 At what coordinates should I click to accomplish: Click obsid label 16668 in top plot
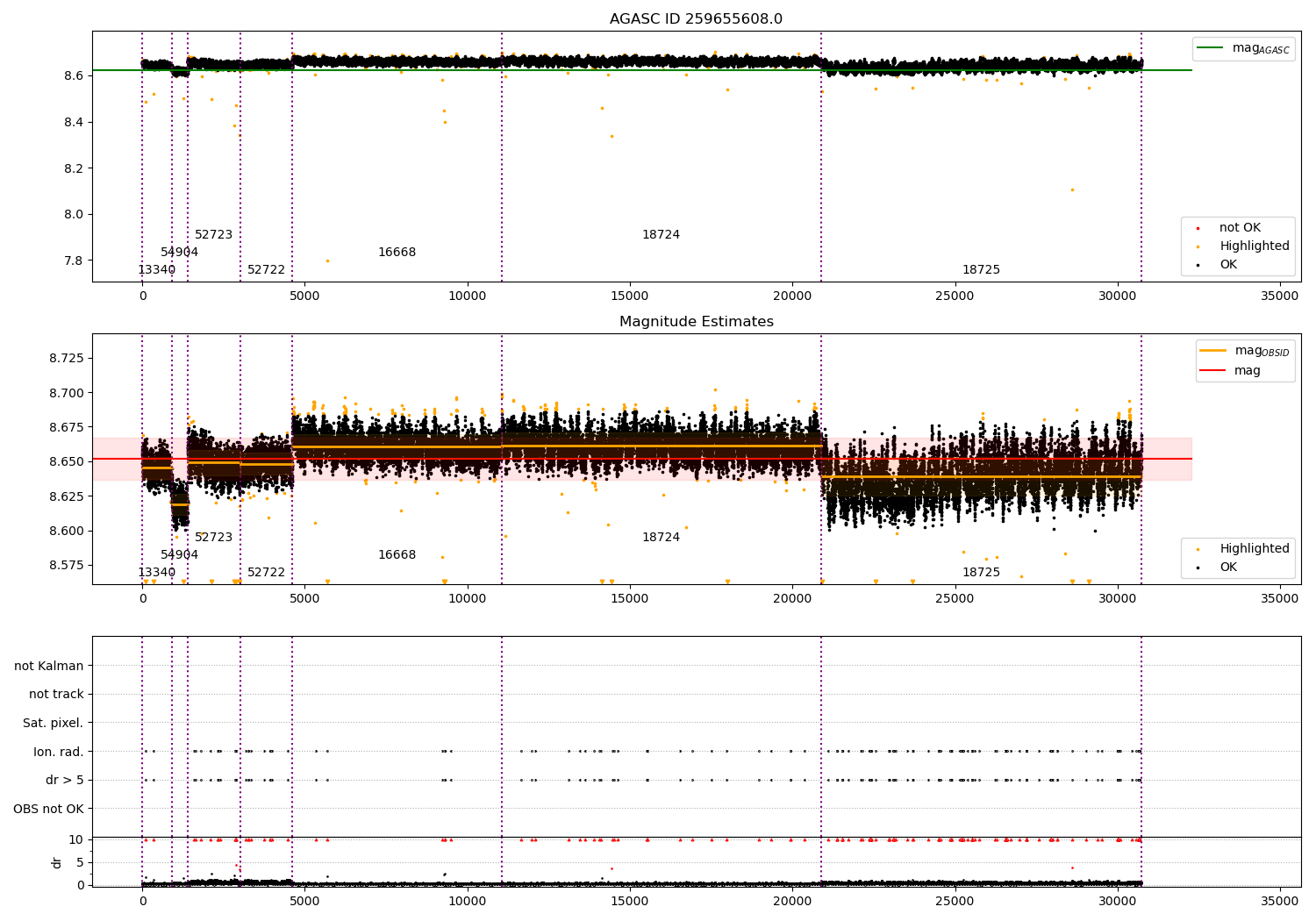pos(397,253)
